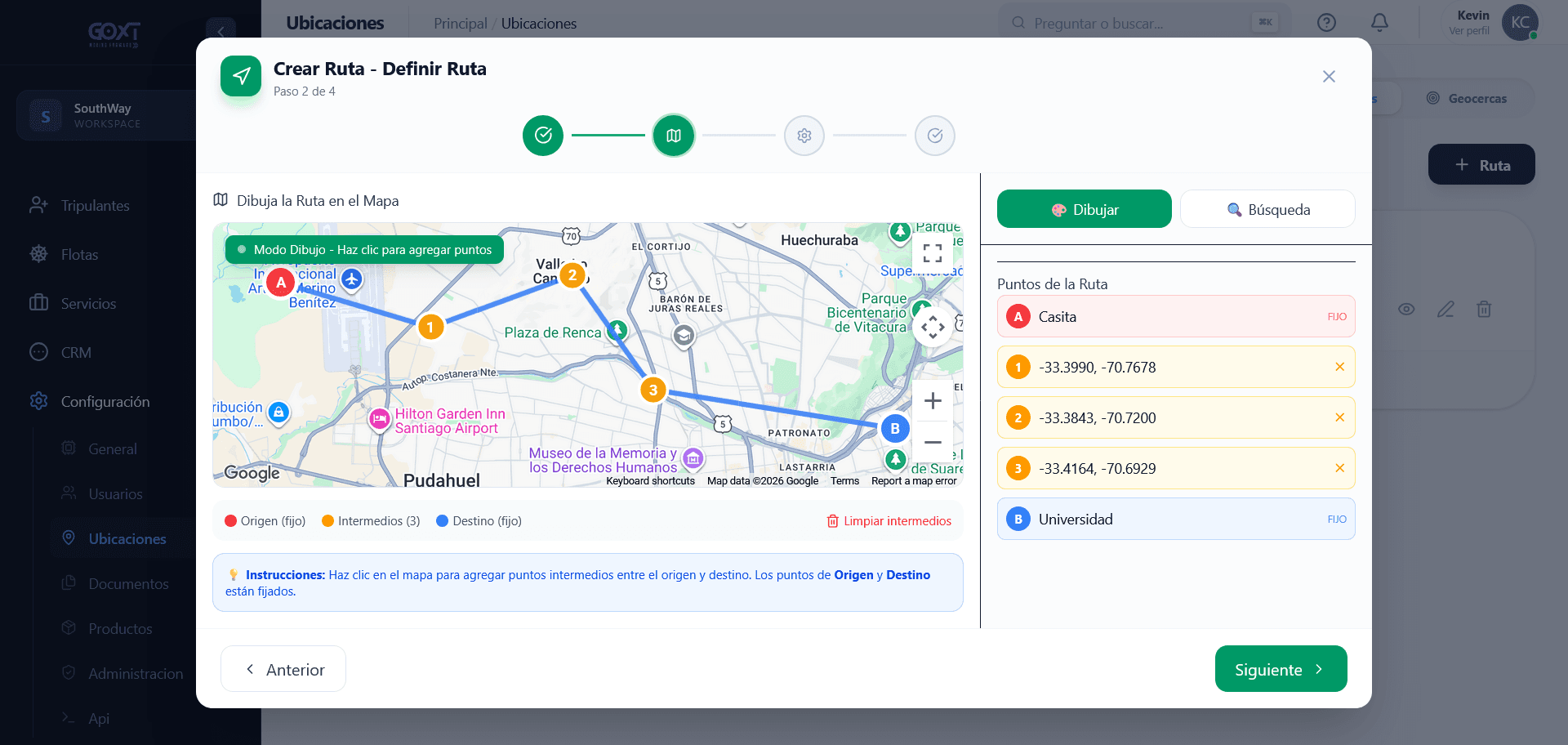
Task: Select orange waypoint marker 2 on map
Action: pos(572,275)
